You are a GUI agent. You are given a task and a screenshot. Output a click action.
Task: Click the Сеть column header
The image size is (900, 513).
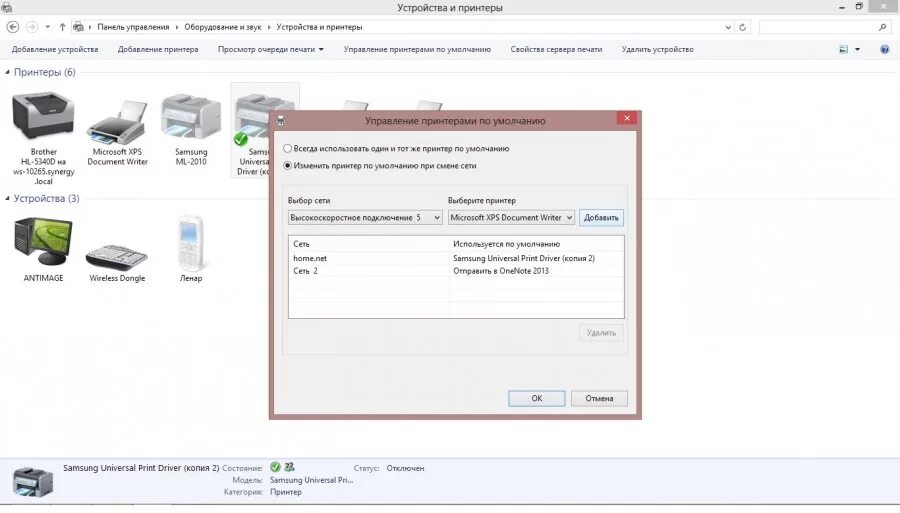click(x=369, y=244)
